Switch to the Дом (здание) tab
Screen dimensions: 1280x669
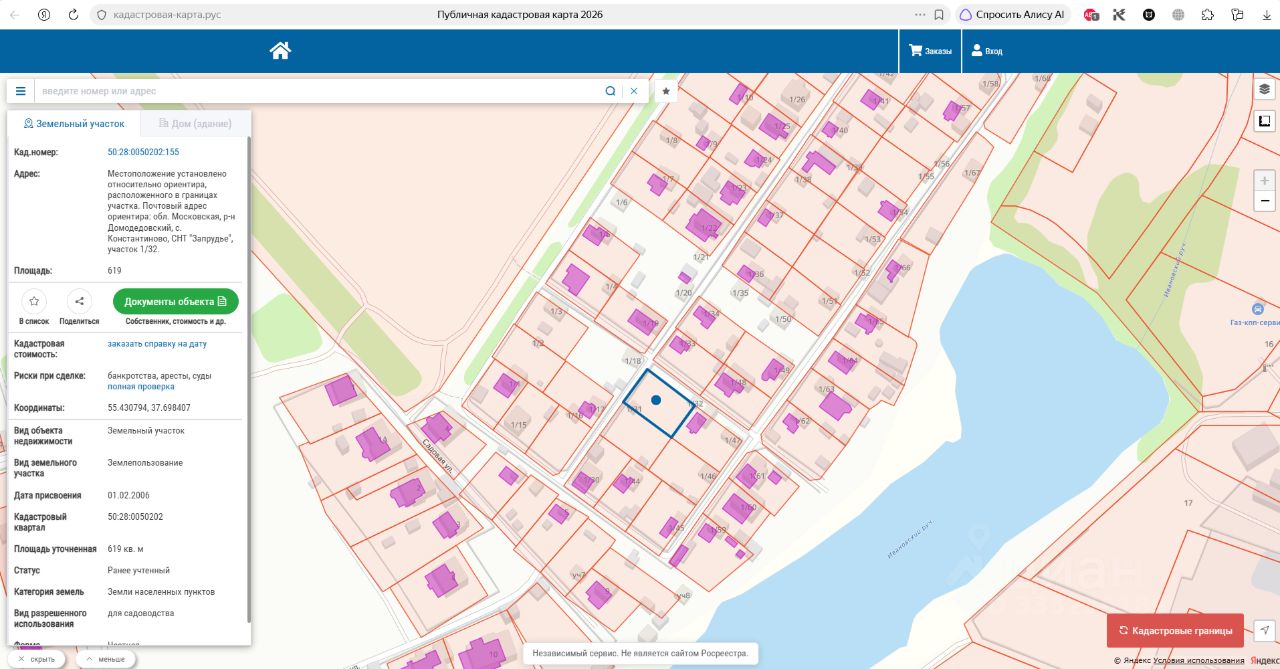195,124
